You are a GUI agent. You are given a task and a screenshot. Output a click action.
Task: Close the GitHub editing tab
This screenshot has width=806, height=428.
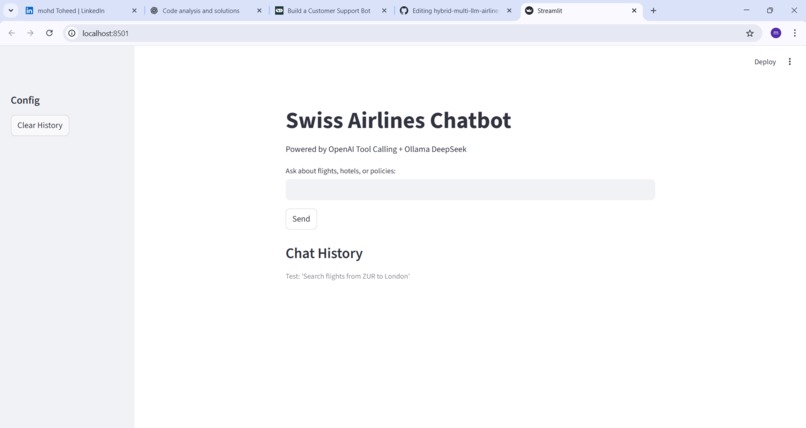point(509,11)
